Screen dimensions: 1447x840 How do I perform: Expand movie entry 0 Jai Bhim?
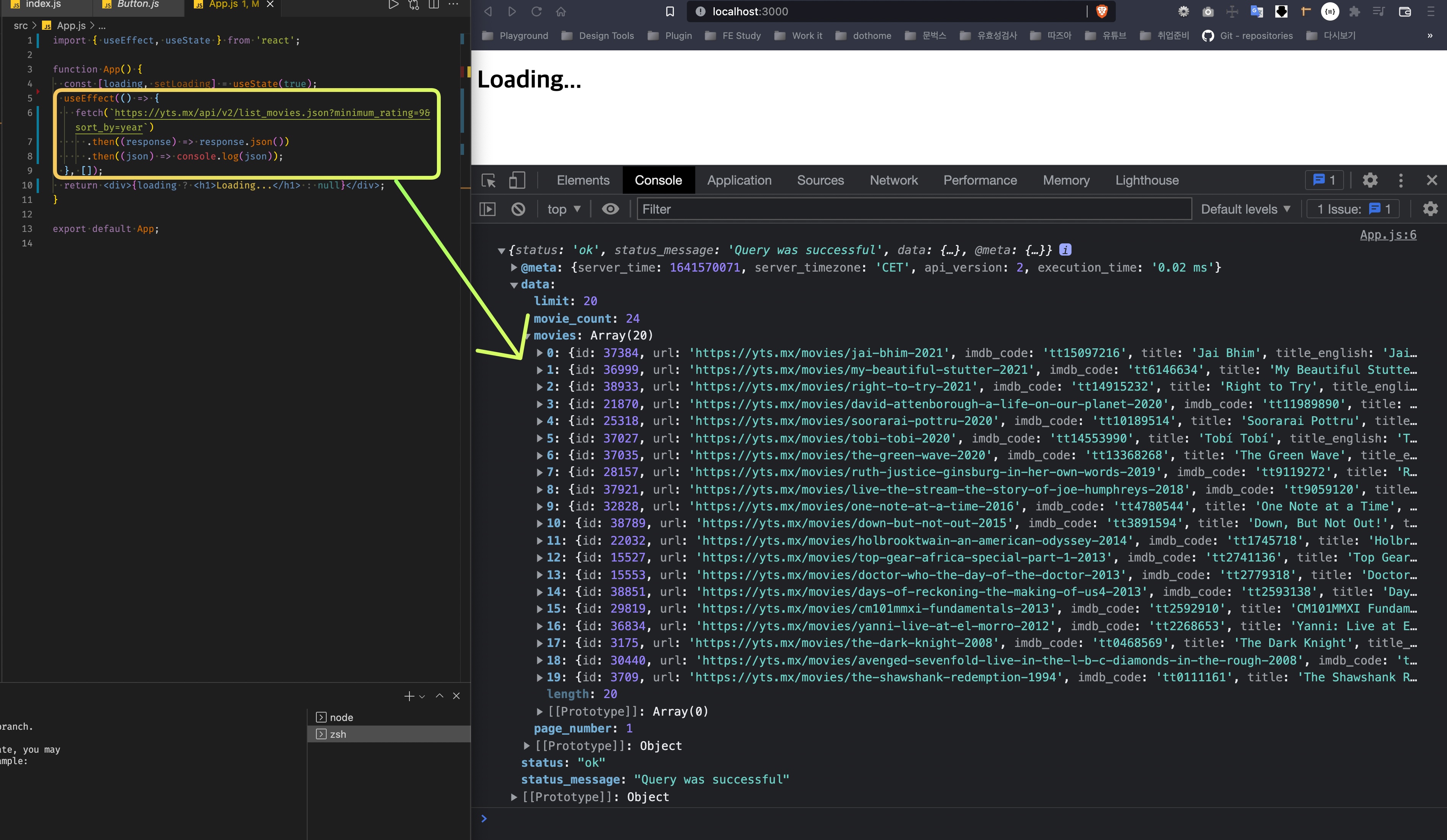pos(539,353)
